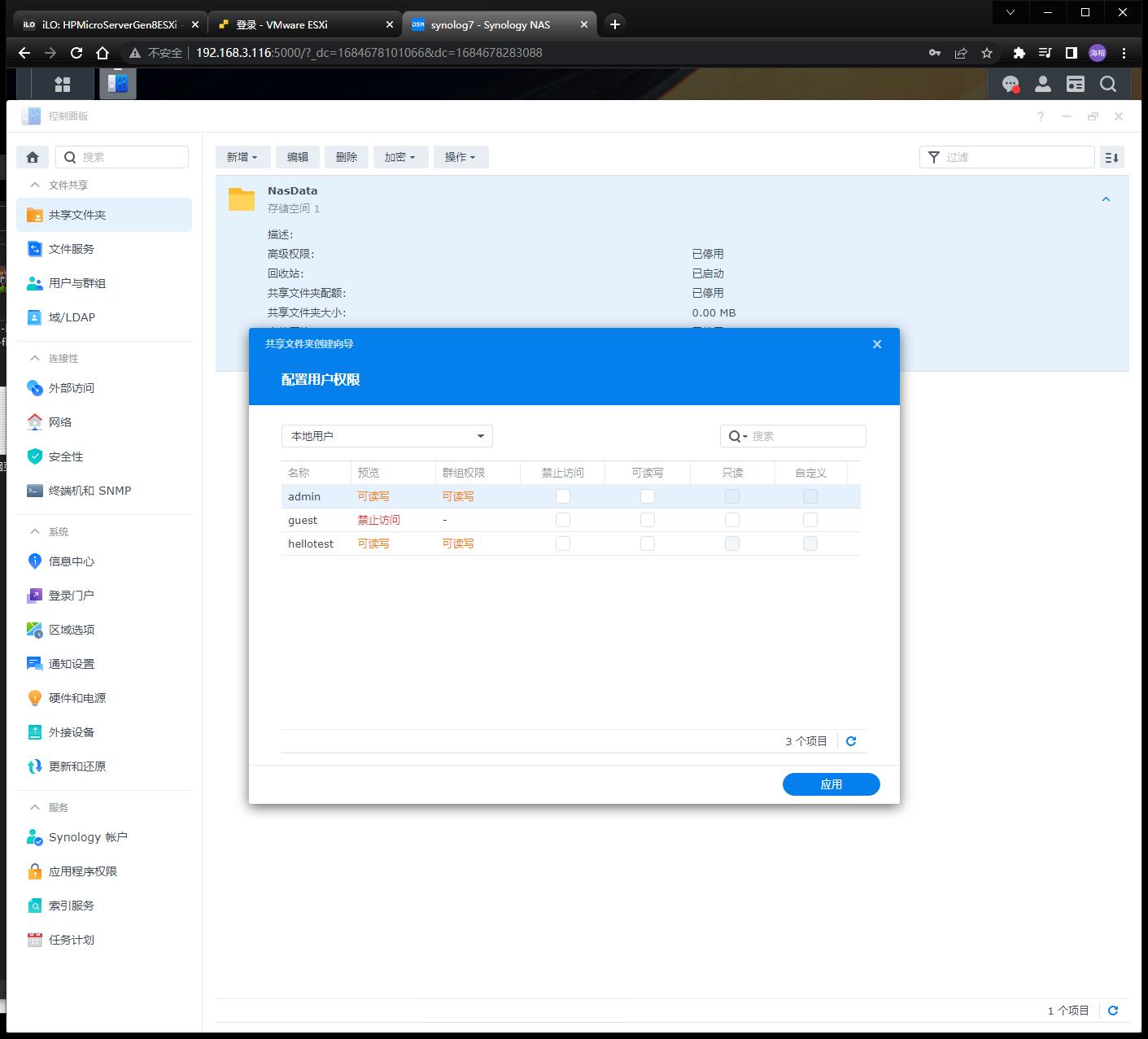Open the 加密 dropdown button
The height and width of the screenshot is (1039, 1148).
[399, 157]
